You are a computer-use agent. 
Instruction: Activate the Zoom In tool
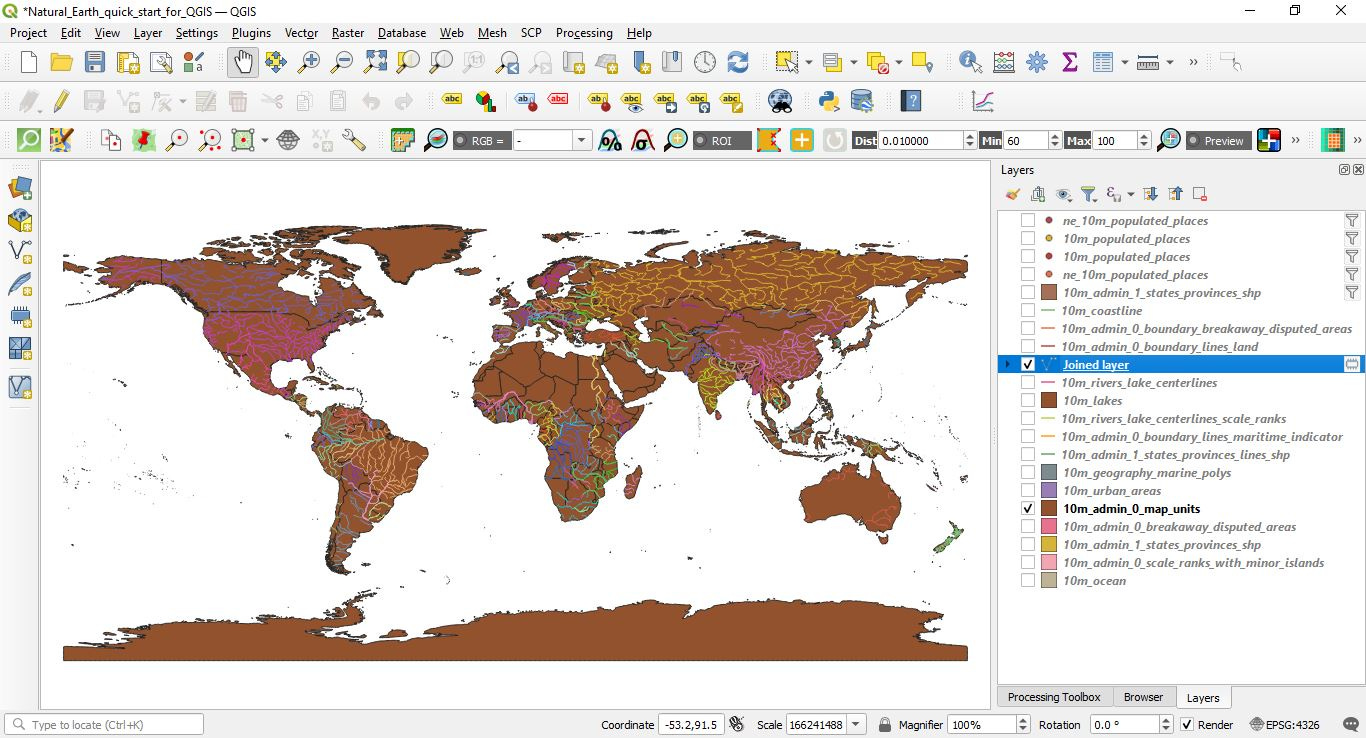pyautogui.click(x=308, y=61)
